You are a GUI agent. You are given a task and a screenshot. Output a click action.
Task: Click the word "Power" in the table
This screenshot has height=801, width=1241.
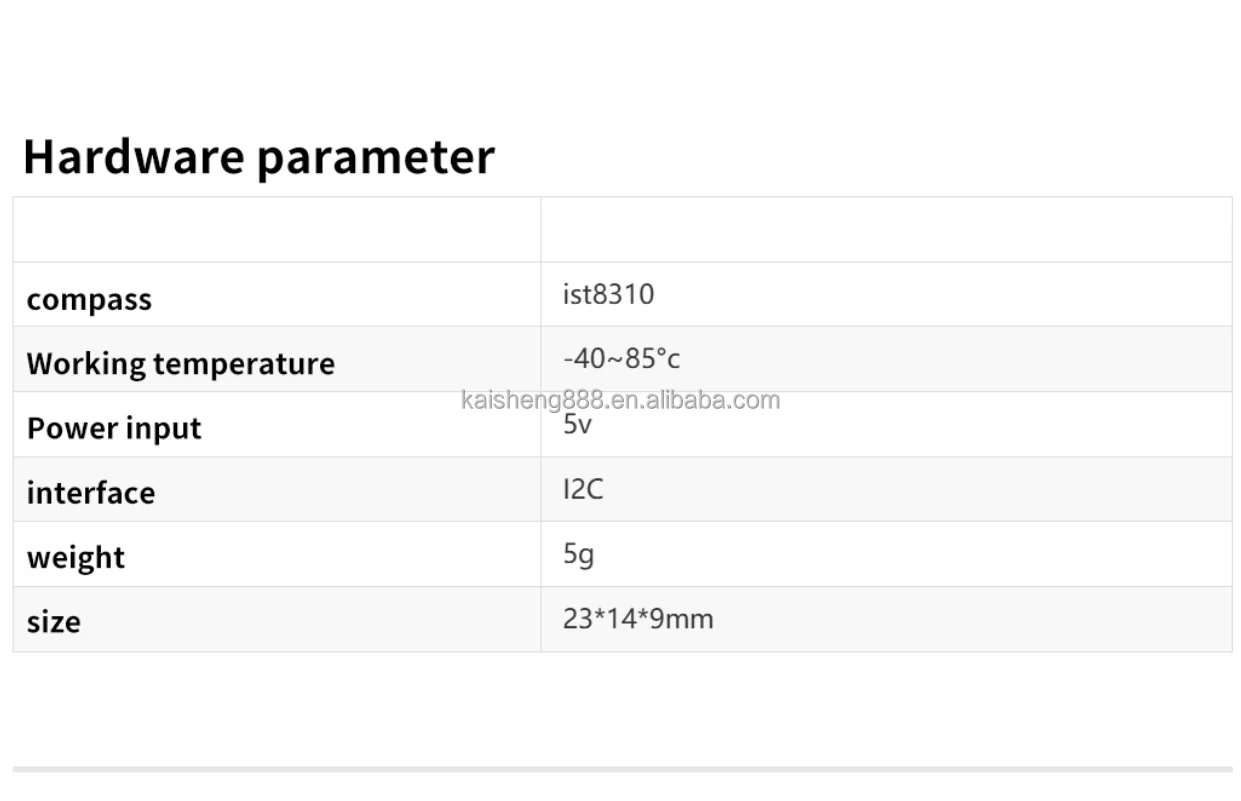click(67, 428)
